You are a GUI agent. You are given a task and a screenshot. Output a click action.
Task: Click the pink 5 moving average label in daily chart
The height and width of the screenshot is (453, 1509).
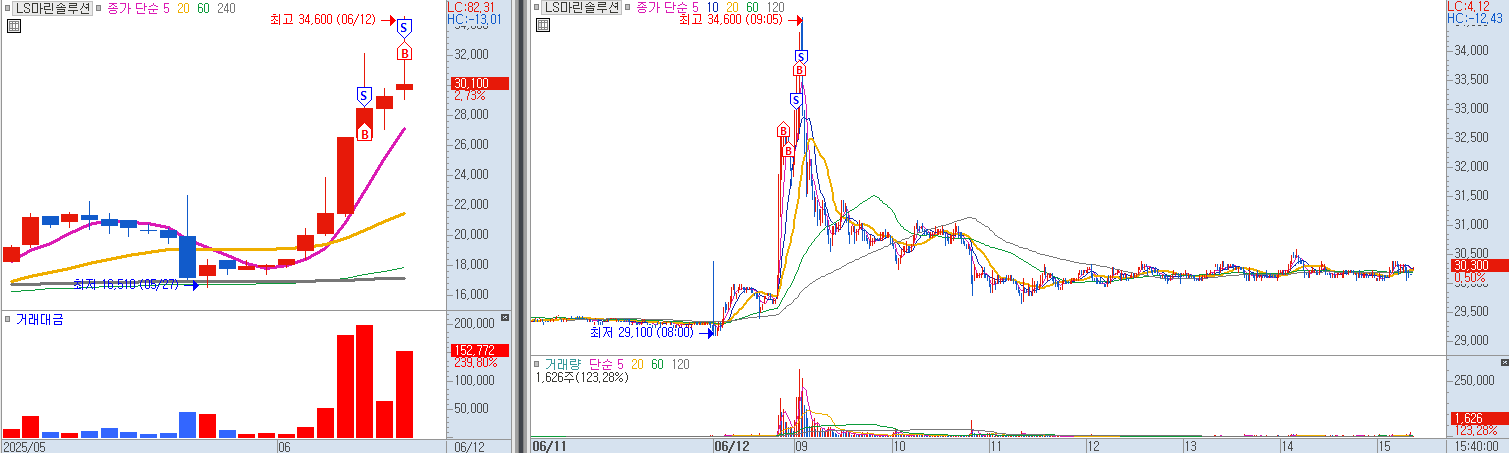click(165, 8)
